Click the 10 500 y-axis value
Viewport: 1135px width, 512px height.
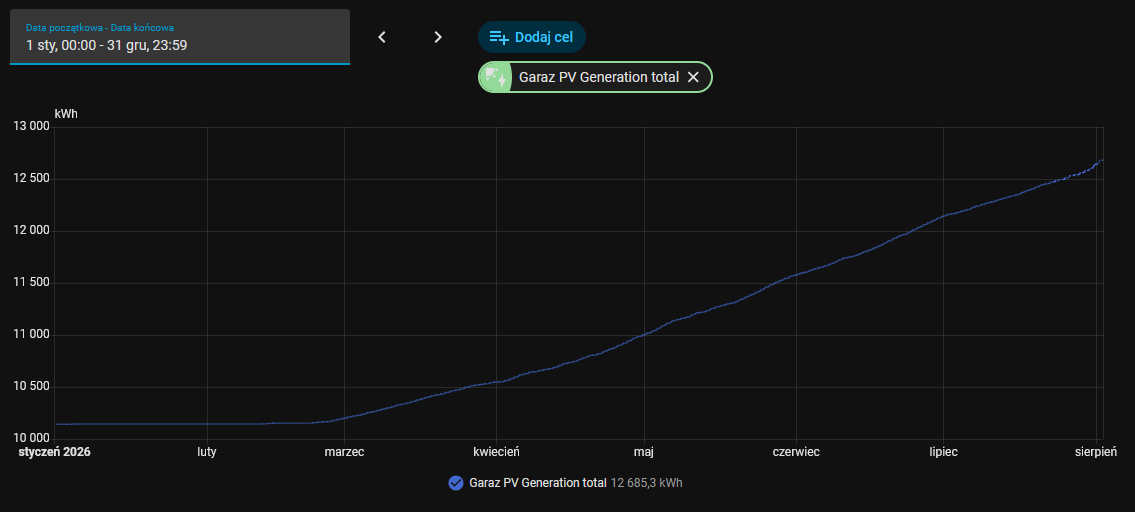pos(31,387)
